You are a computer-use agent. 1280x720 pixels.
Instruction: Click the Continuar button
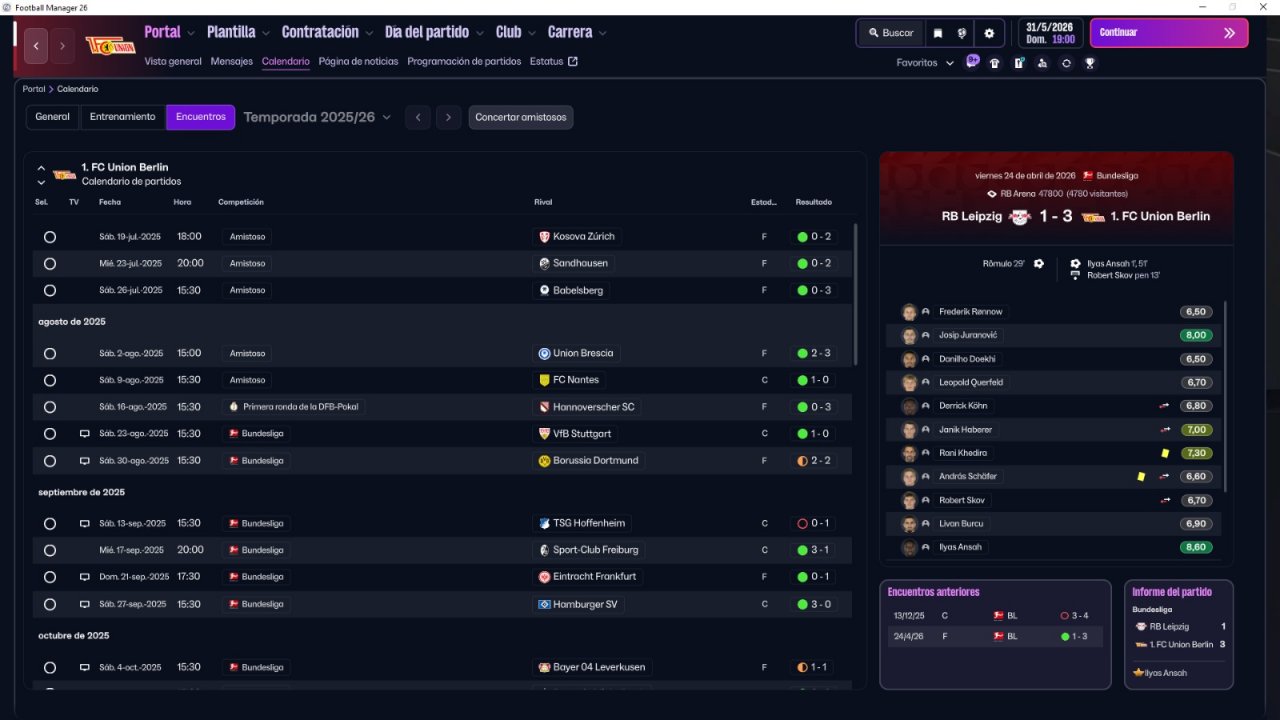[x=1169, y=33]
